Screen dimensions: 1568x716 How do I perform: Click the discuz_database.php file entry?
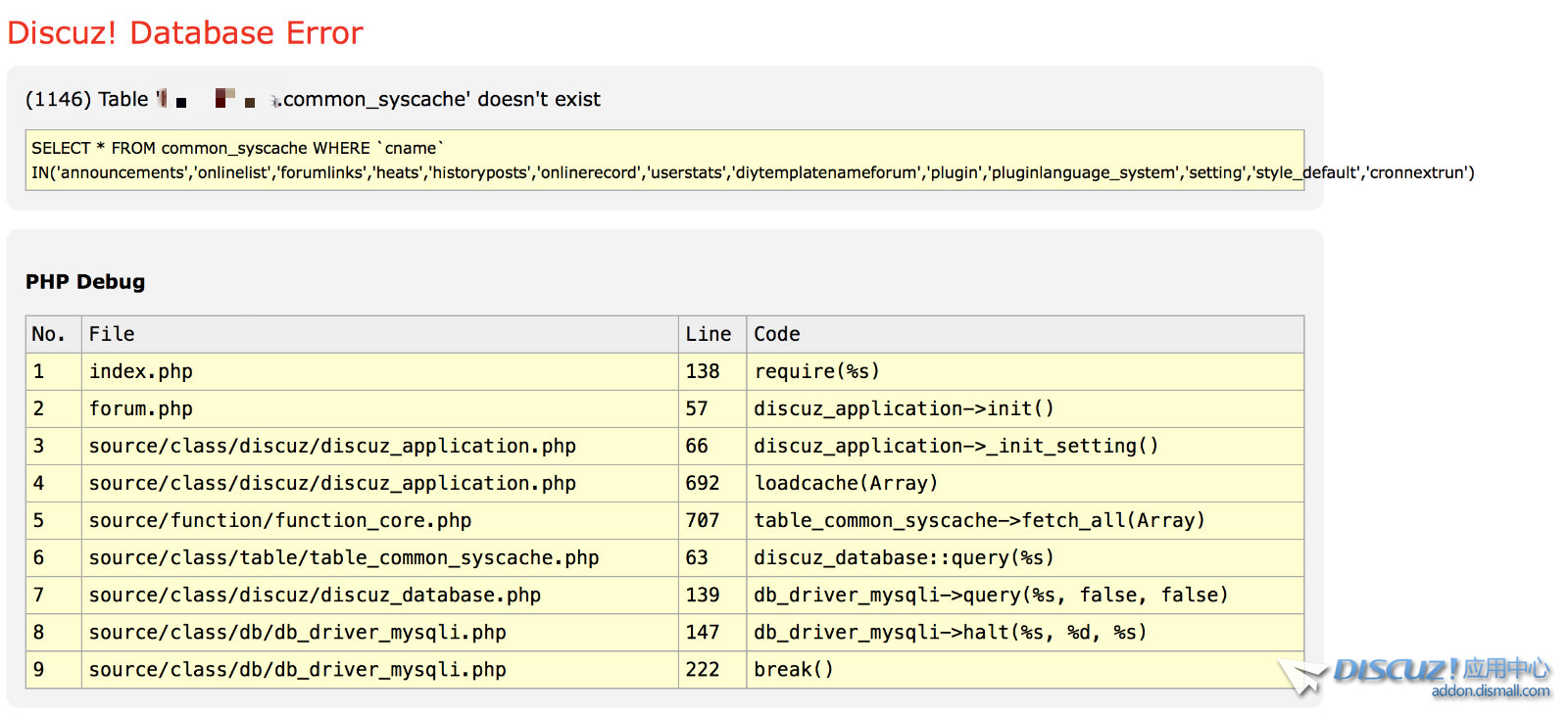(x=315, y=595)
